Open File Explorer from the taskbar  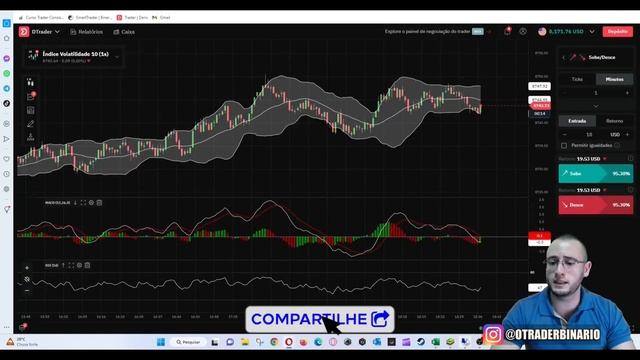point(245,342)
